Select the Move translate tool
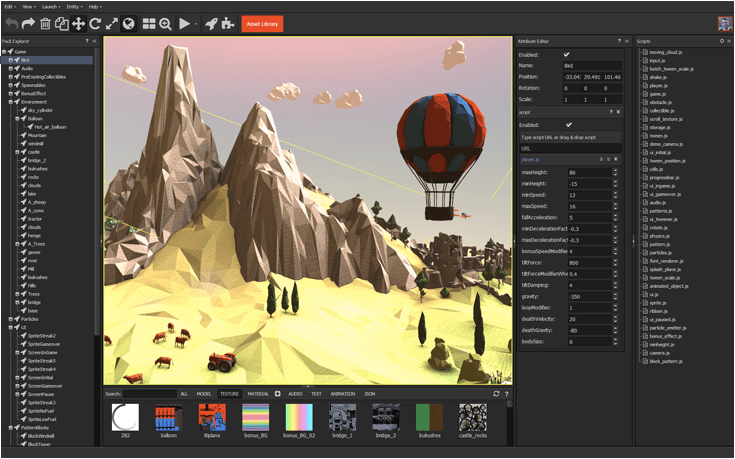 coord(78,23)
